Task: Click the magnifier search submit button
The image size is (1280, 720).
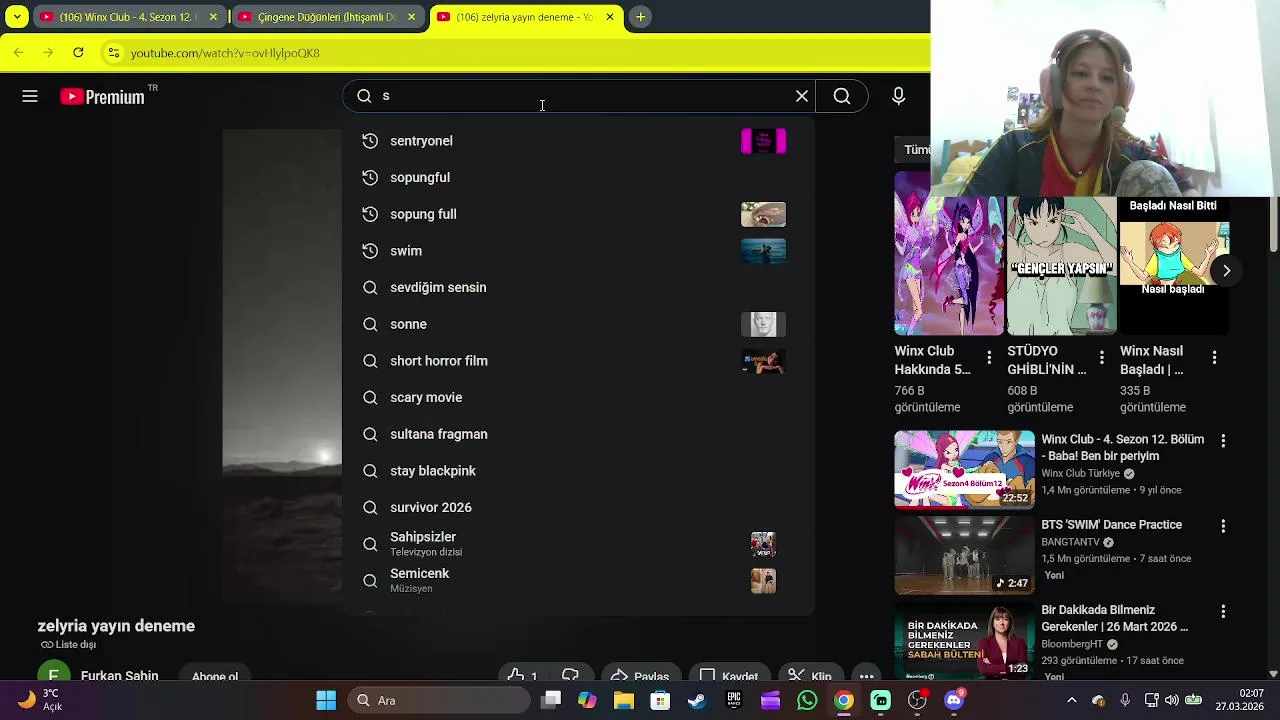Action: pos(842,96)
